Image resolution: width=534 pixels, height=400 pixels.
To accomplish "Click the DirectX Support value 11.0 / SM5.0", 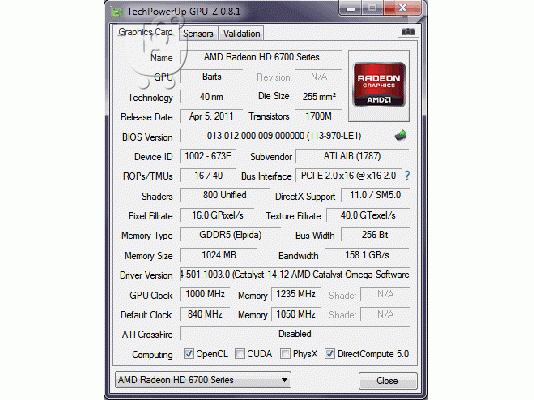I will click(x=375, y=195).
